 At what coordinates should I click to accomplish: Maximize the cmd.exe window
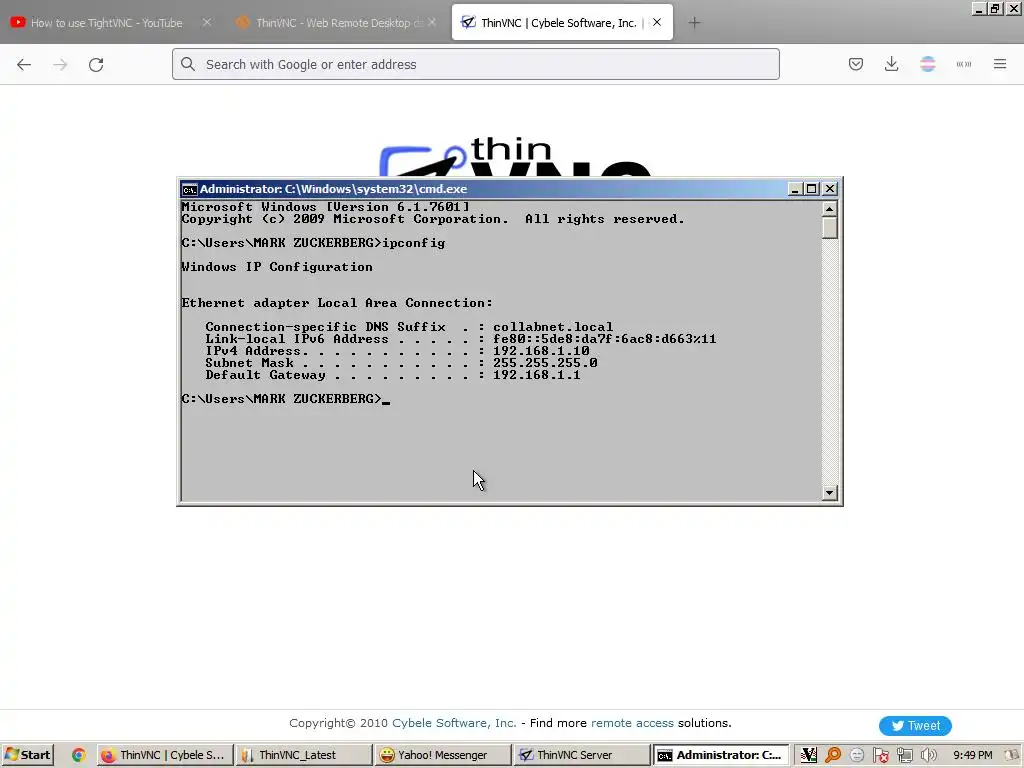point(812,189)
